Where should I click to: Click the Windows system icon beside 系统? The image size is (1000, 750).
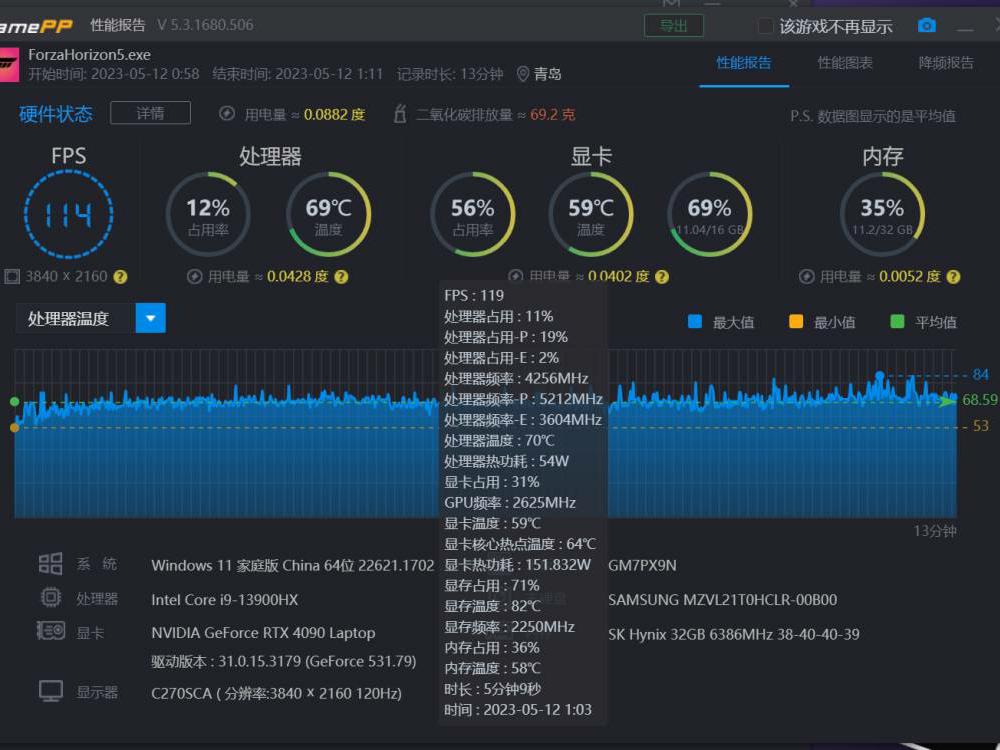(50, 564)
